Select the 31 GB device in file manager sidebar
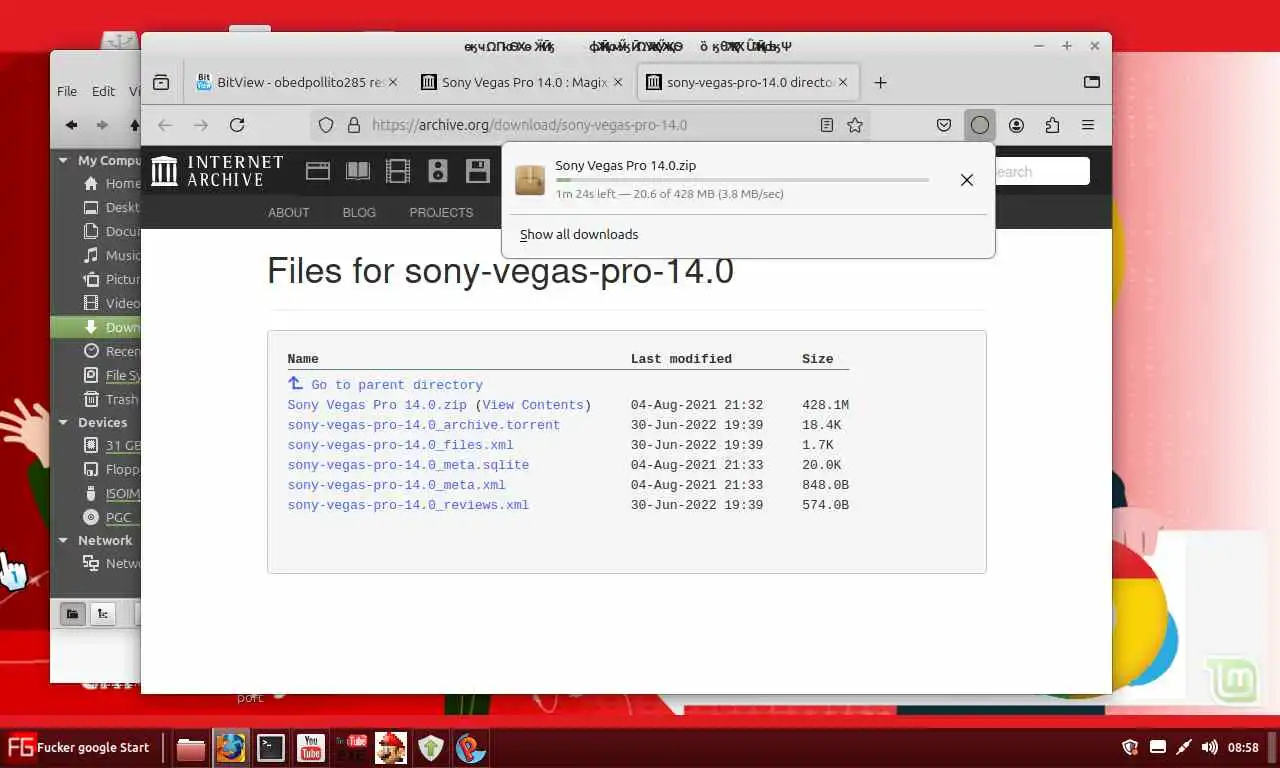Screen dimensions: 1280x768 (110, 446)
